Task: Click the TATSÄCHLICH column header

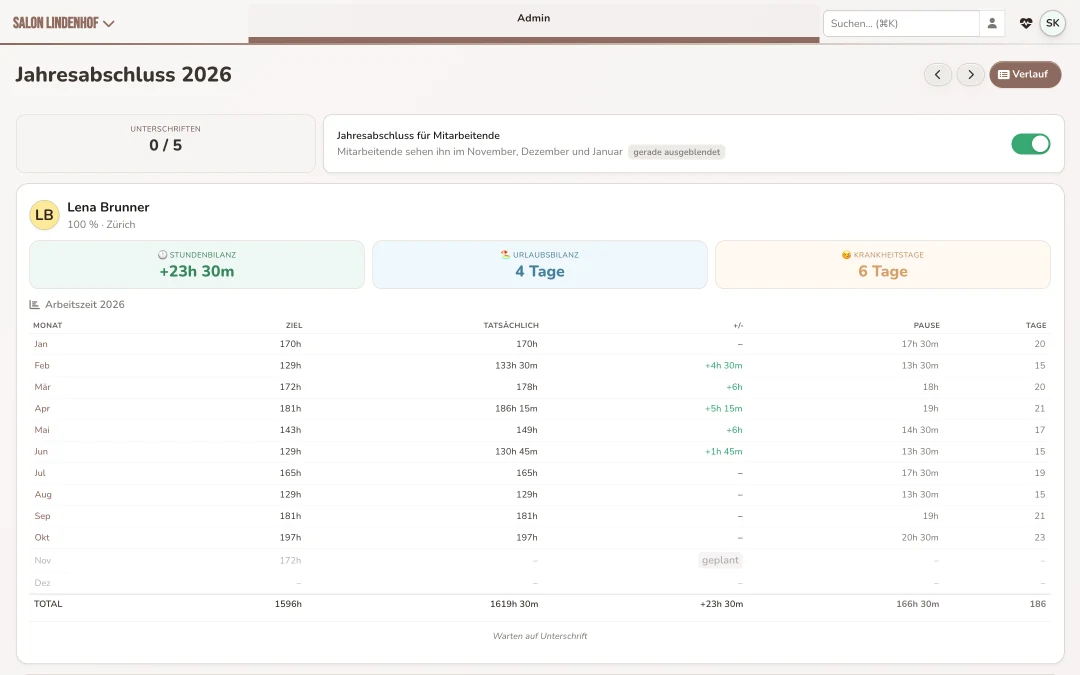Action: point(511,325)
